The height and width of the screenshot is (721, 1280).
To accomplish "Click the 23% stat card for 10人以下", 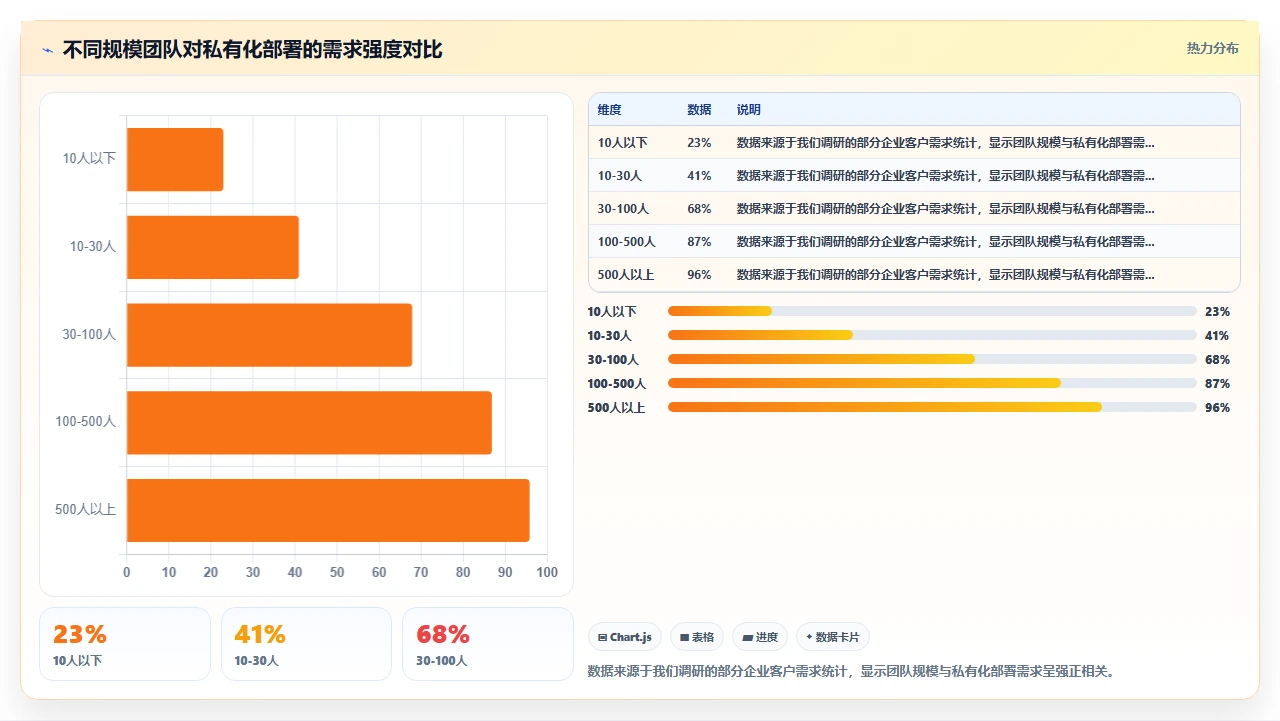I will tap(125, 644).
